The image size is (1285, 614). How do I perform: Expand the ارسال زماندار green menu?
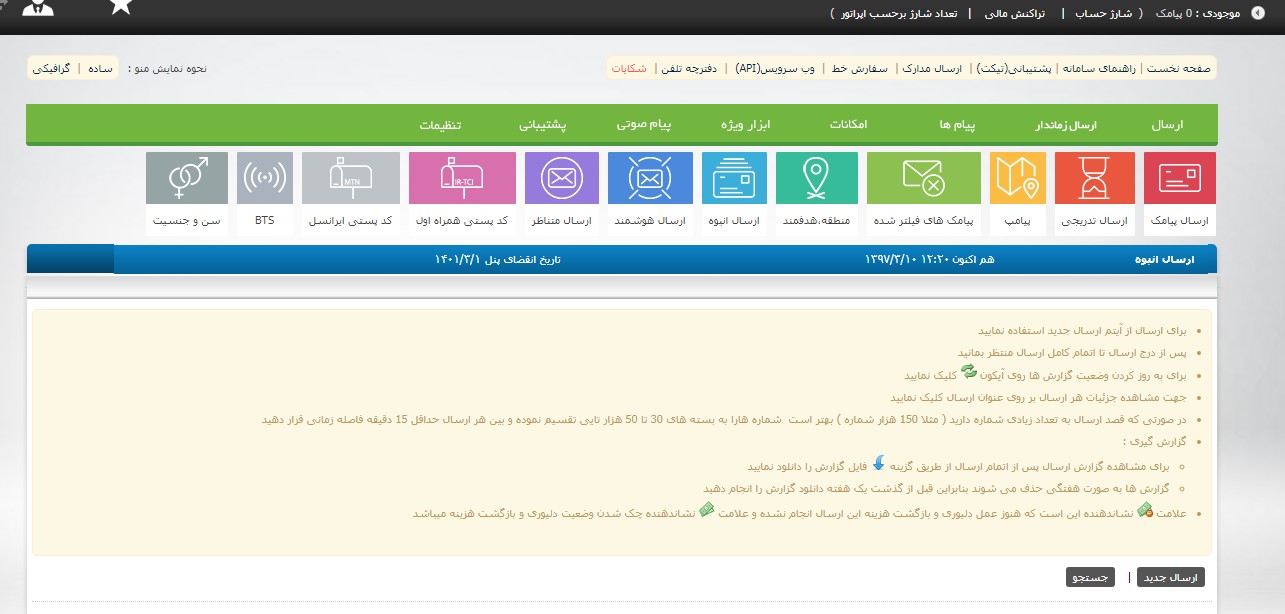tap(1066, 125)
